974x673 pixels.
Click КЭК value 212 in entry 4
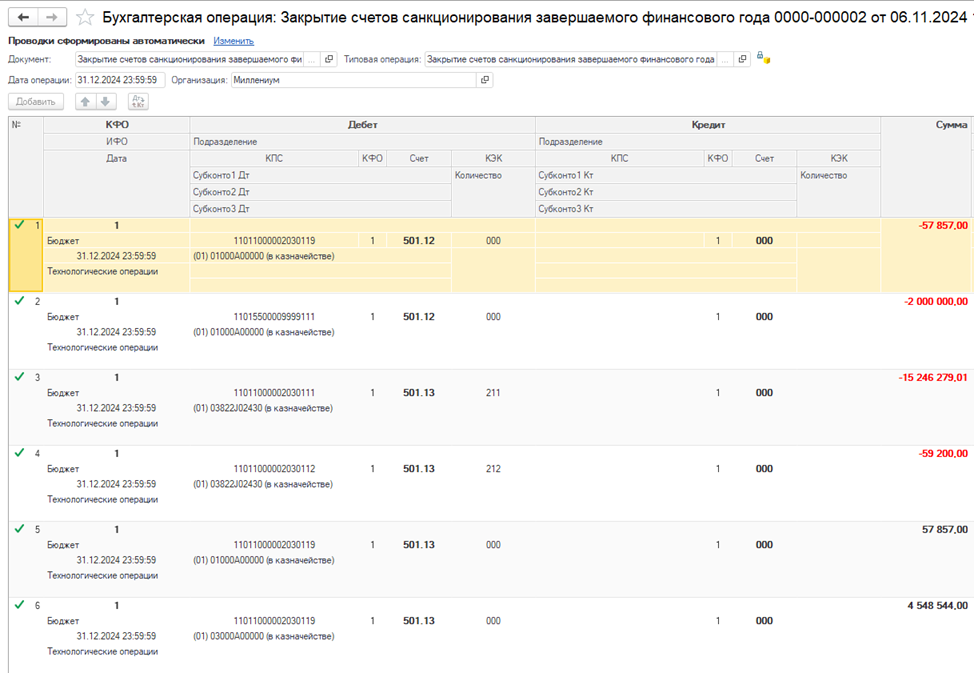pyautogui.click(x=493, y=469)
